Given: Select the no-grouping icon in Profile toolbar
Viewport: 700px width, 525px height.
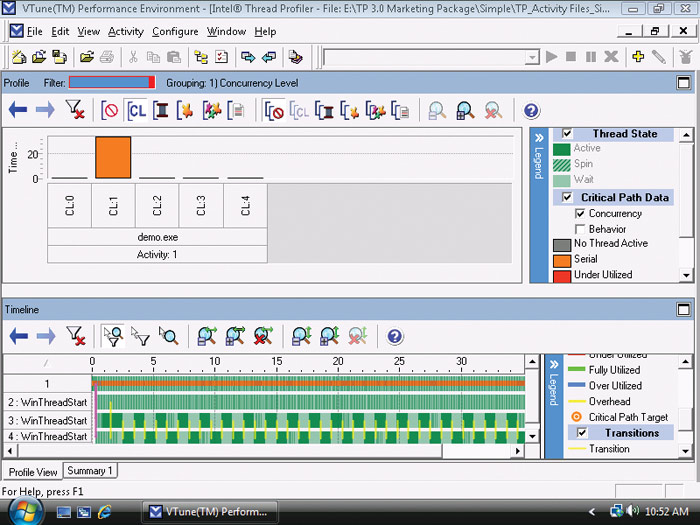Looking at the screenshot, I should pos(109,110).
